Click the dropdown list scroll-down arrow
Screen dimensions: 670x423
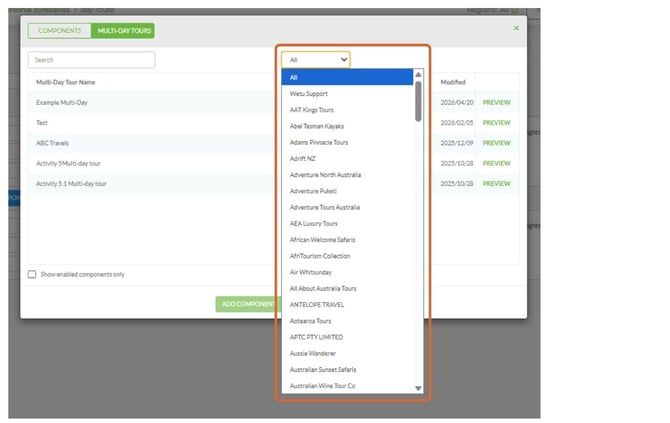(x=418, y=388)
